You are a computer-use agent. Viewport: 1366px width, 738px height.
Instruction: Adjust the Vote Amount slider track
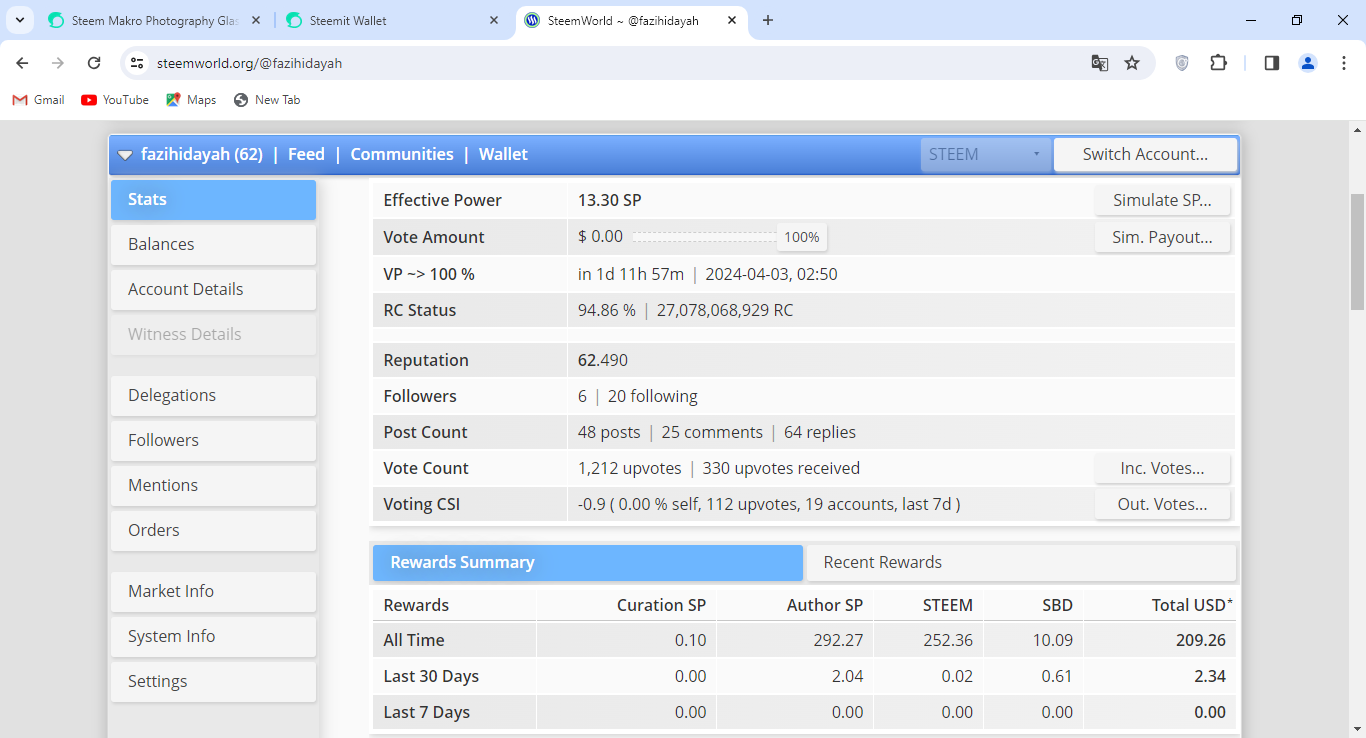[x=704, y=237]
